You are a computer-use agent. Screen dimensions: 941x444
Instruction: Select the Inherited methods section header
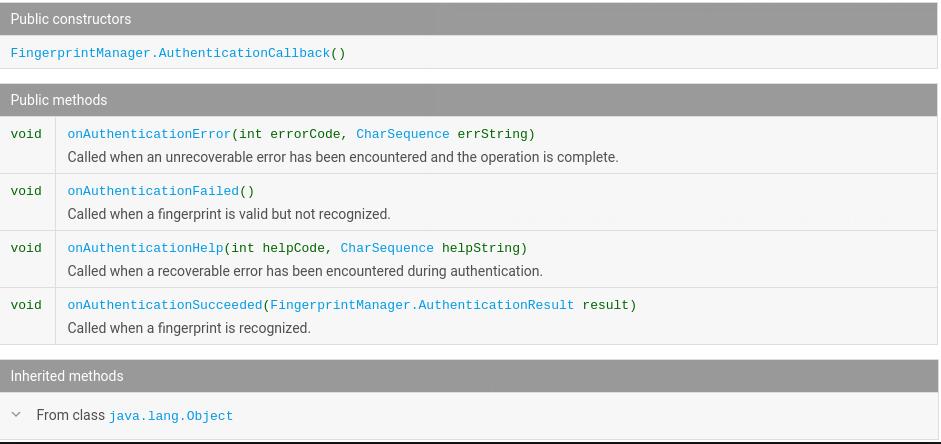coord(67,376)
